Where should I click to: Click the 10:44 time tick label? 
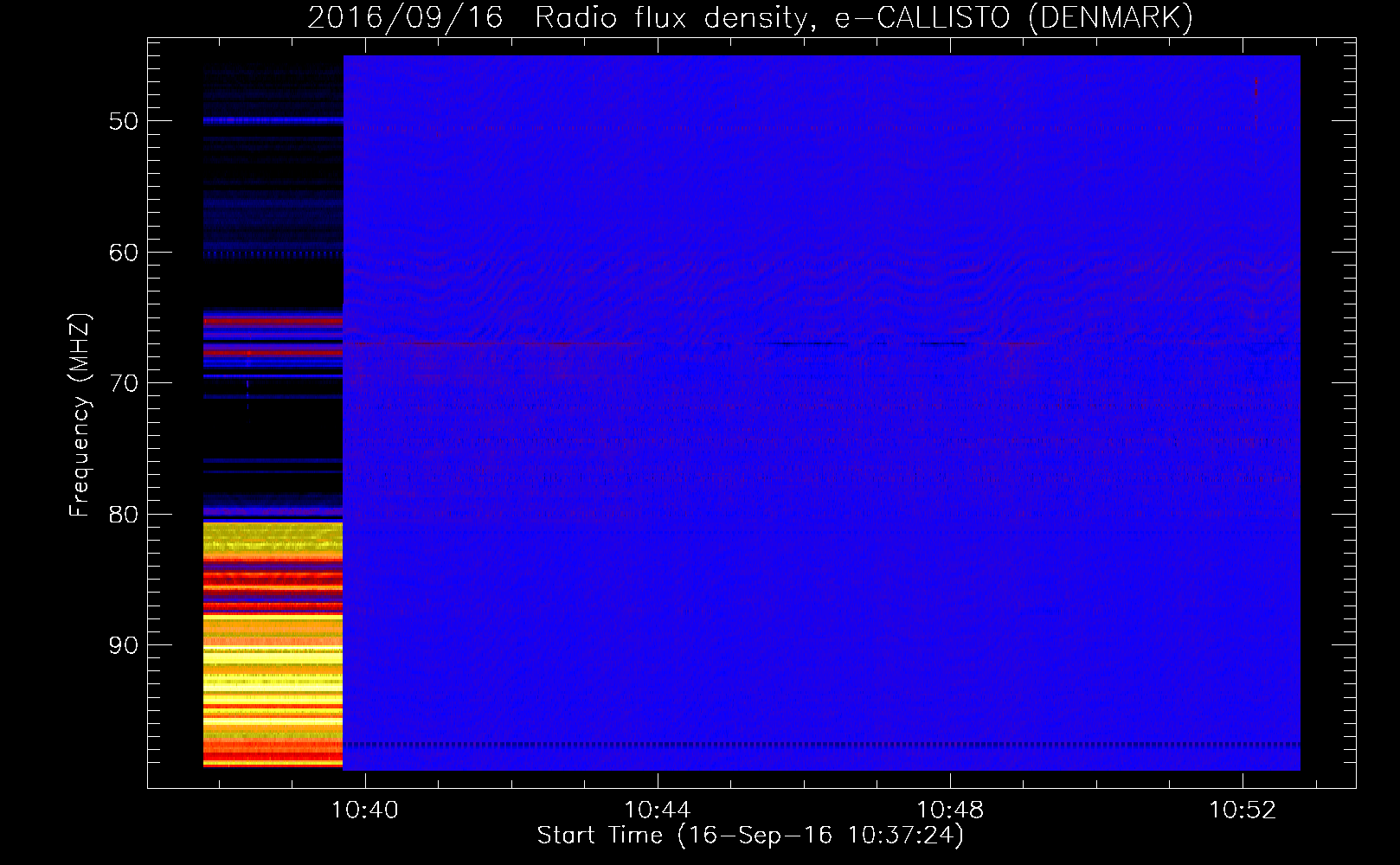click(x=658, y=810)
